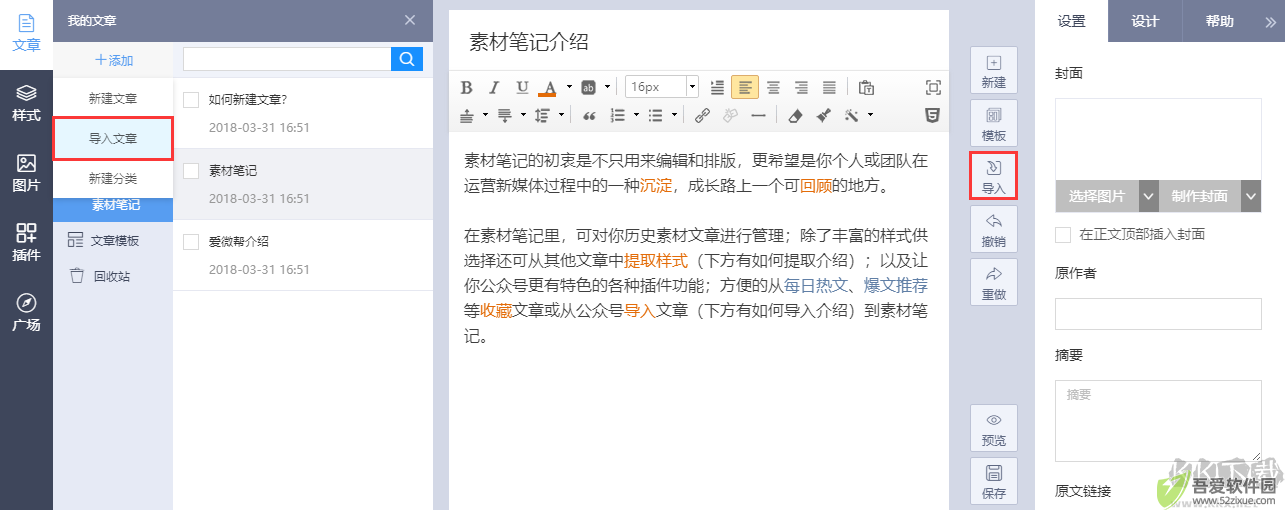Viewport: 1285px width, 510px height.
Task: Switch to HTML source view
Action: click(932, 115)
